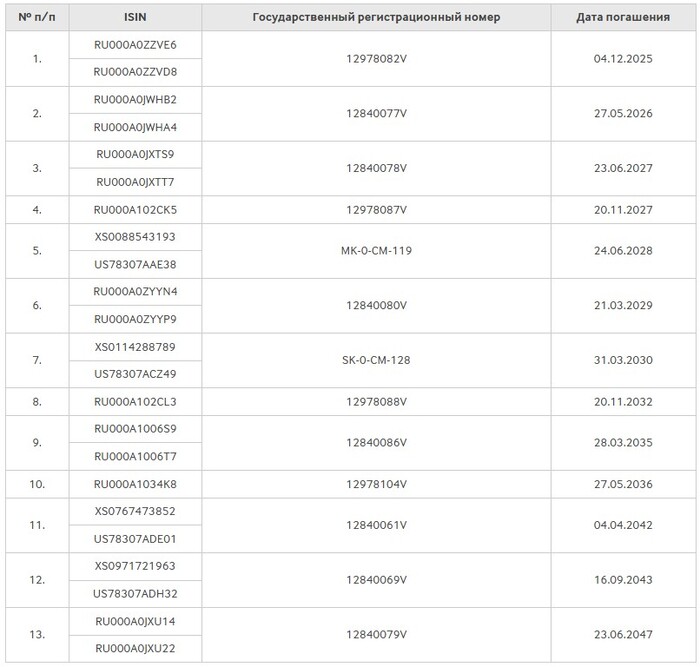Image resolution: width=700 pixels, height=667 pixels.
Task: Select ISIN cell RU000A0ZZVE6
Action: pyautogui.click(x=135, y=45)
